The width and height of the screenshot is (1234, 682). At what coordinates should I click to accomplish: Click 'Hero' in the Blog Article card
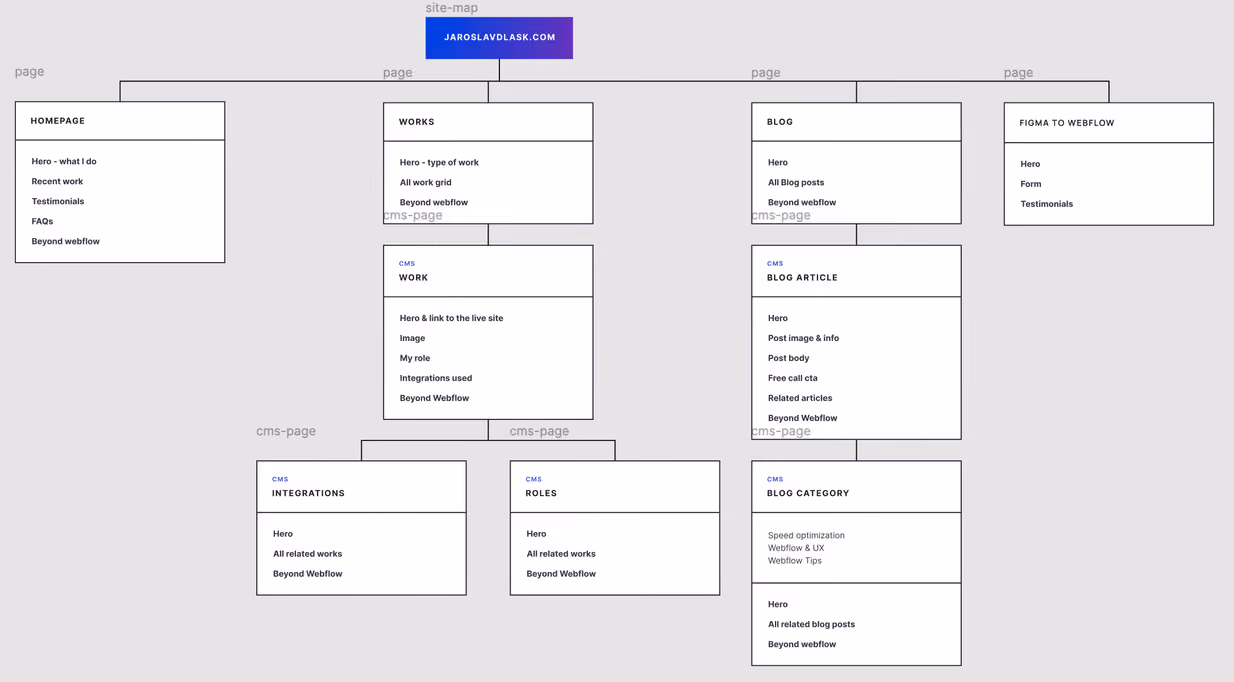[778, 318]
